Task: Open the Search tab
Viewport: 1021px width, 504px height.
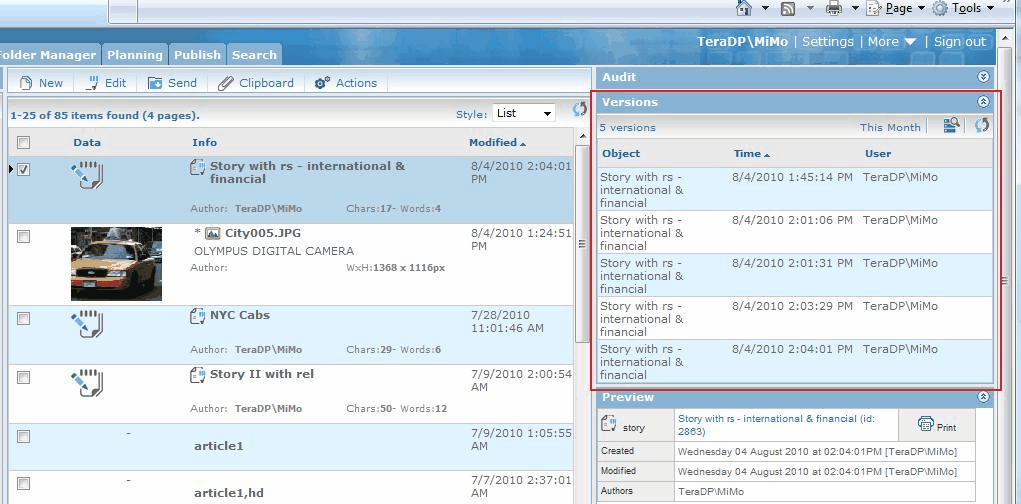Action: (x=254, y=55)
